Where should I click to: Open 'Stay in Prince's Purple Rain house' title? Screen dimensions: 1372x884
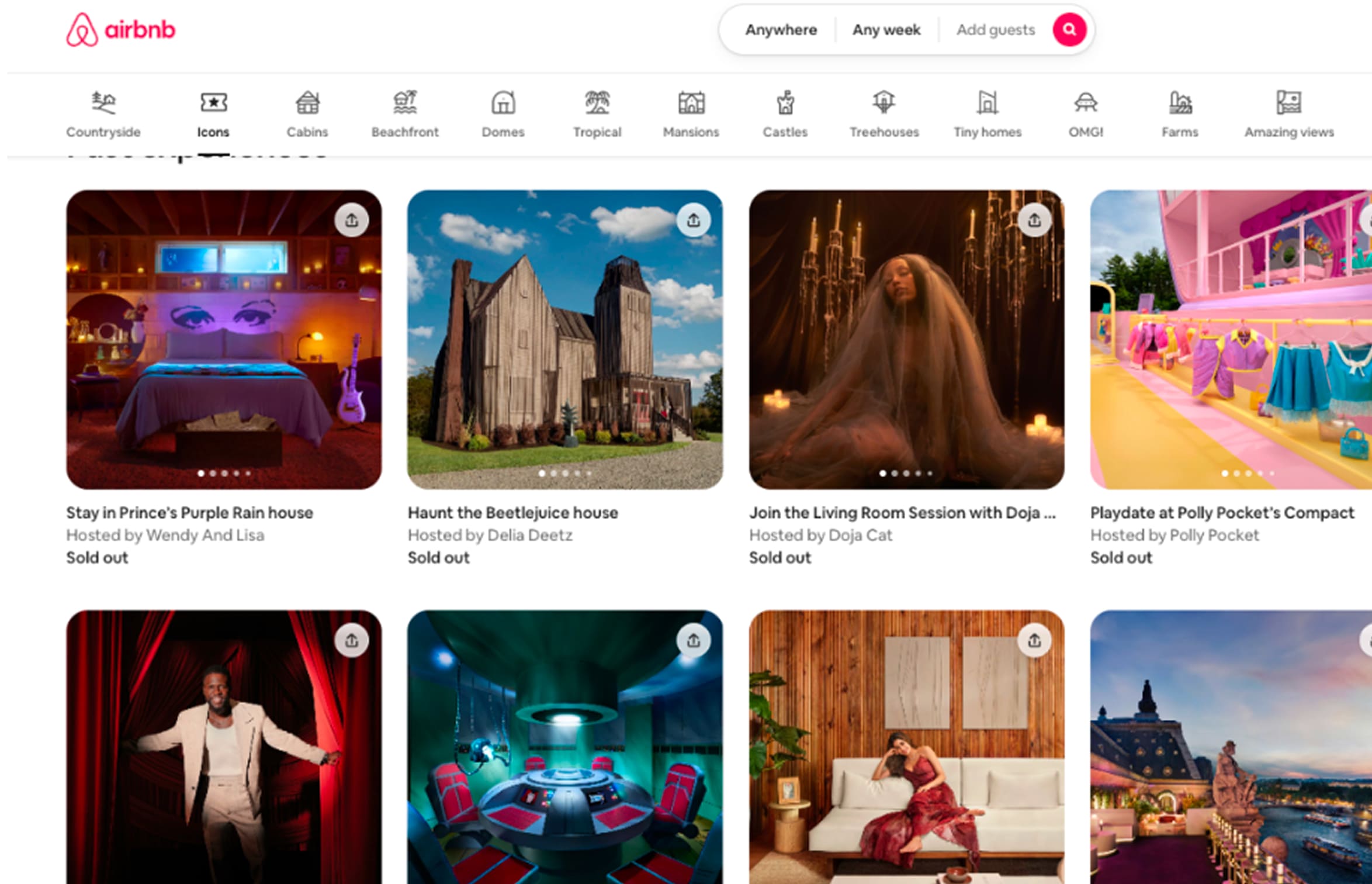point(190,513)
